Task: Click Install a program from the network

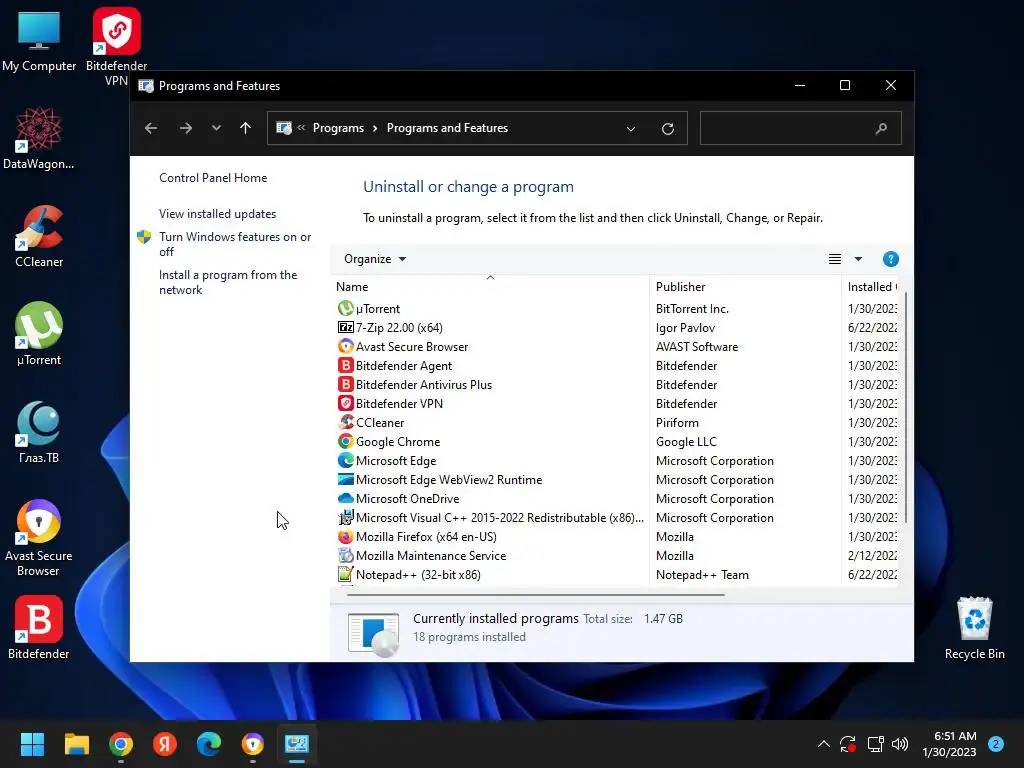Action: 228,282
